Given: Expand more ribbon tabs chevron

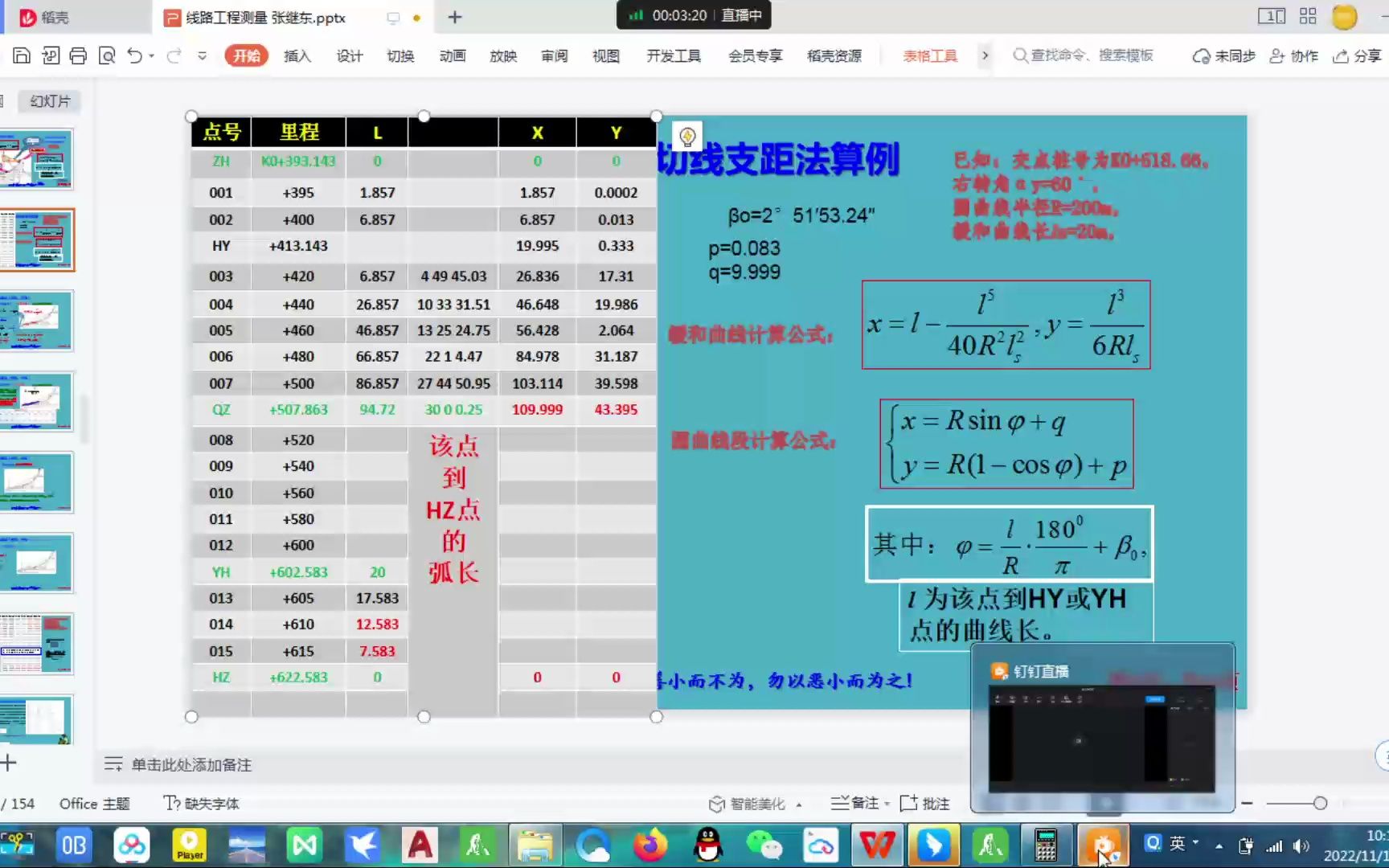Looking at the screenshot, I should point(985,55).
